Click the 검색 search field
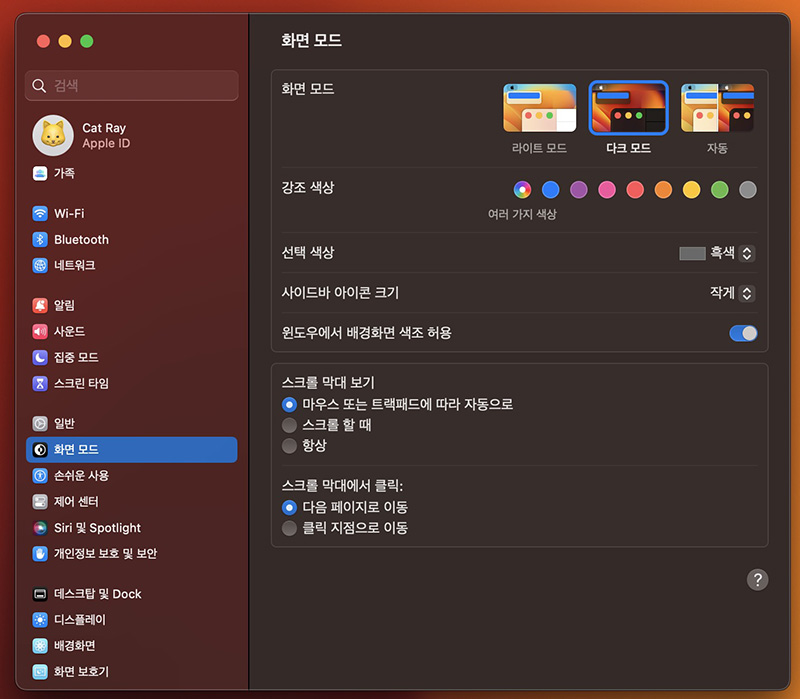The width and height of the screenshot is (800, 699). 132,86
